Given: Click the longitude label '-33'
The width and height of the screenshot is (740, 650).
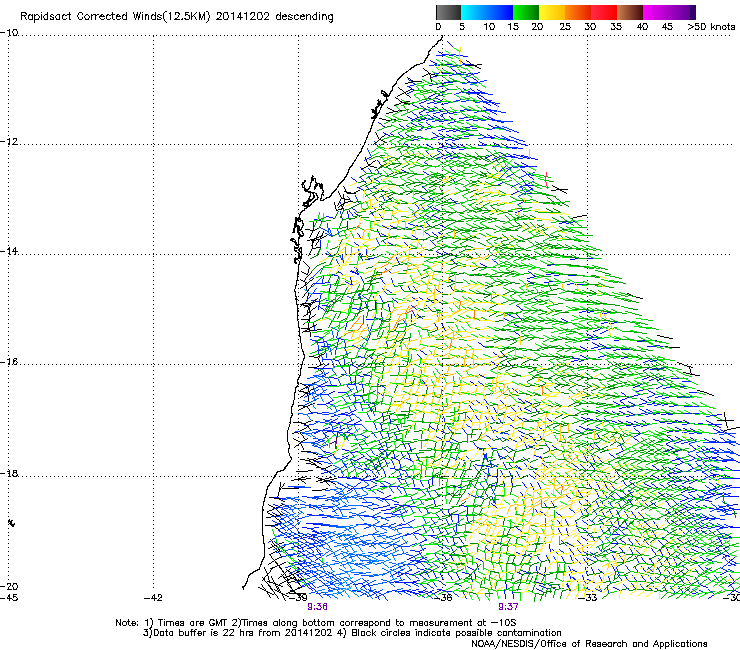Looking at the screenshot, I should (588, 598).
